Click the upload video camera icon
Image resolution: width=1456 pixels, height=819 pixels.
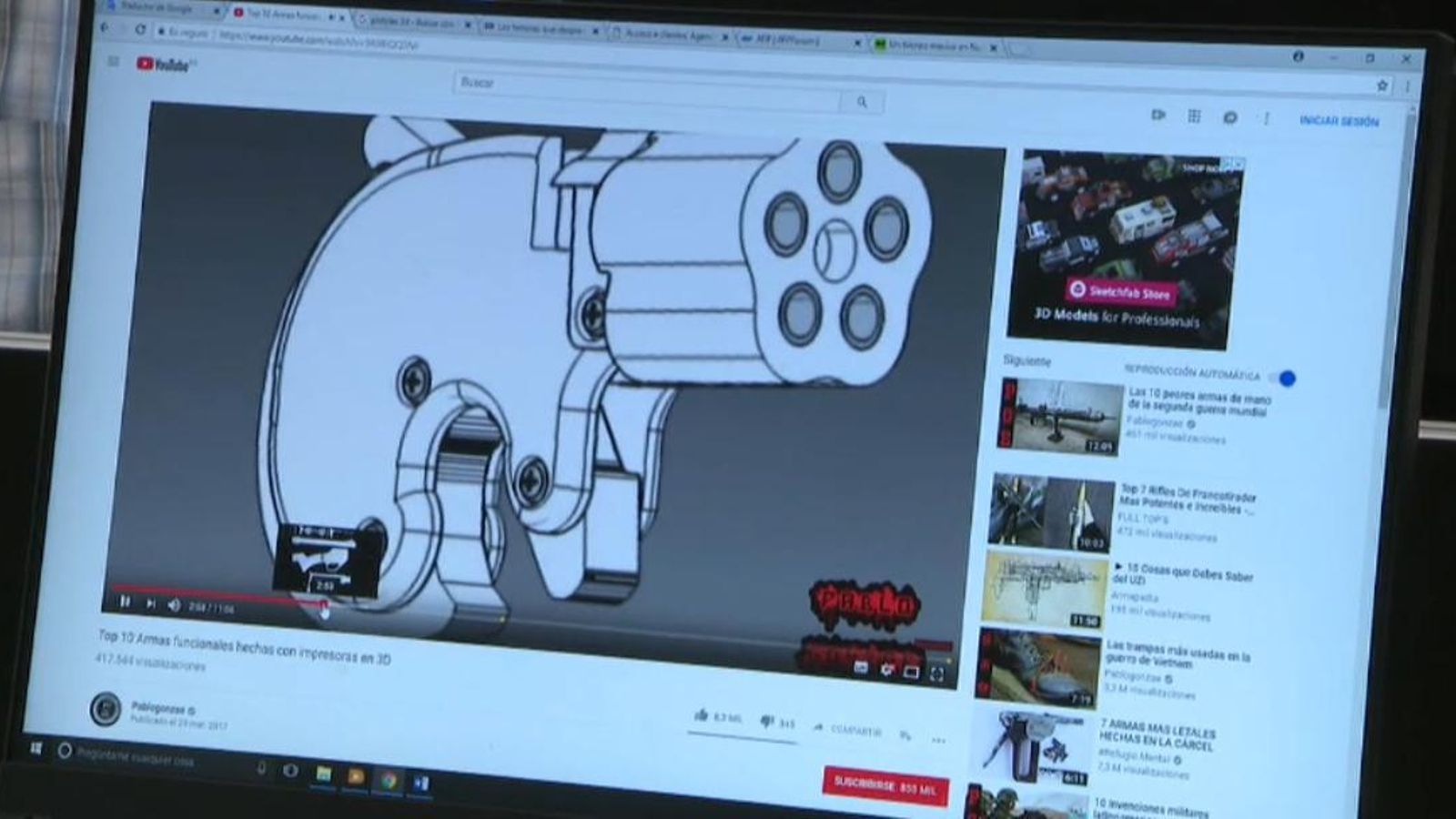point(1158,116)
